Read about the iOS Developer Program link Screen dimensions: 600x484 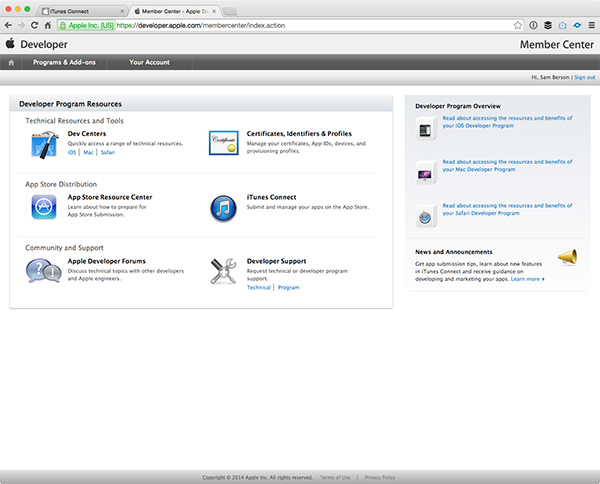(x=507, y=122)
